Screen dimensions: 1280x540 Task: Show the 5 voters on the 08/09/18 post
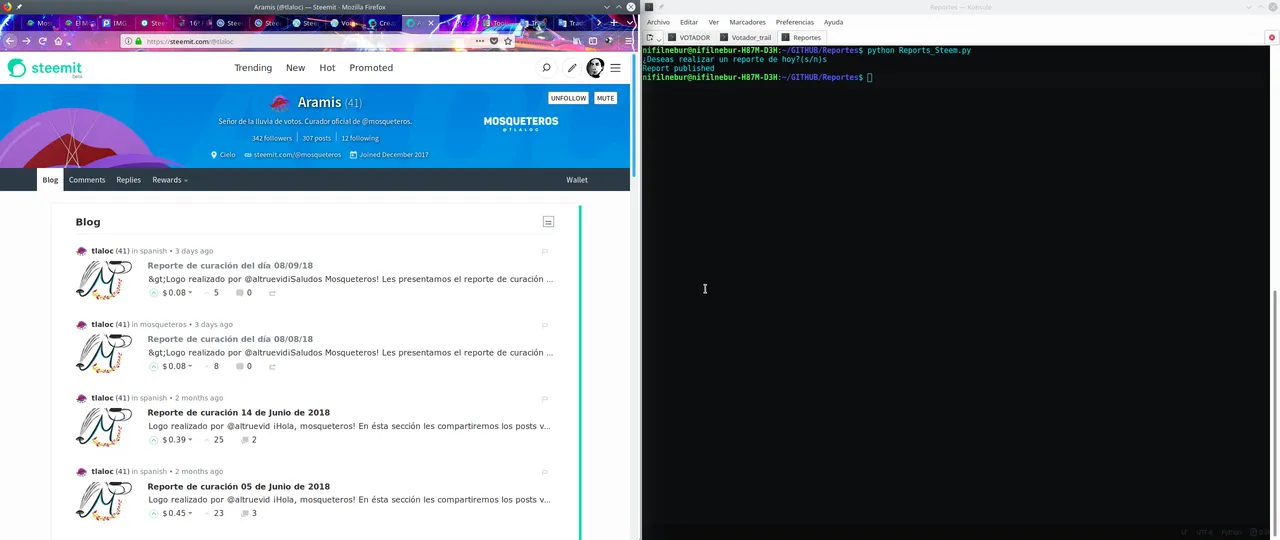212,293
